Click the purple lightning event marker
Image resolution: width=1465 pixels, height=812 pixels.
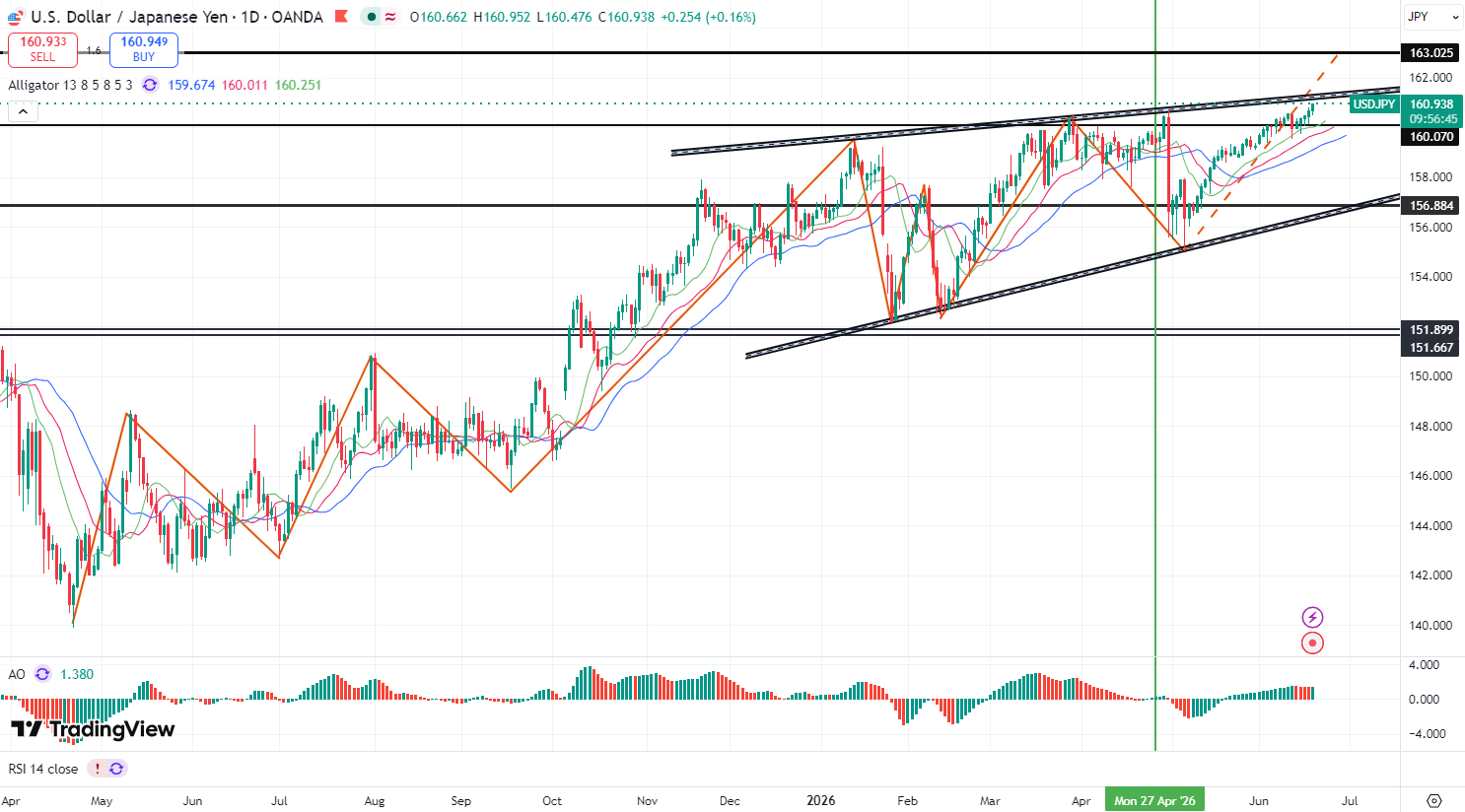coord(1312,618)
